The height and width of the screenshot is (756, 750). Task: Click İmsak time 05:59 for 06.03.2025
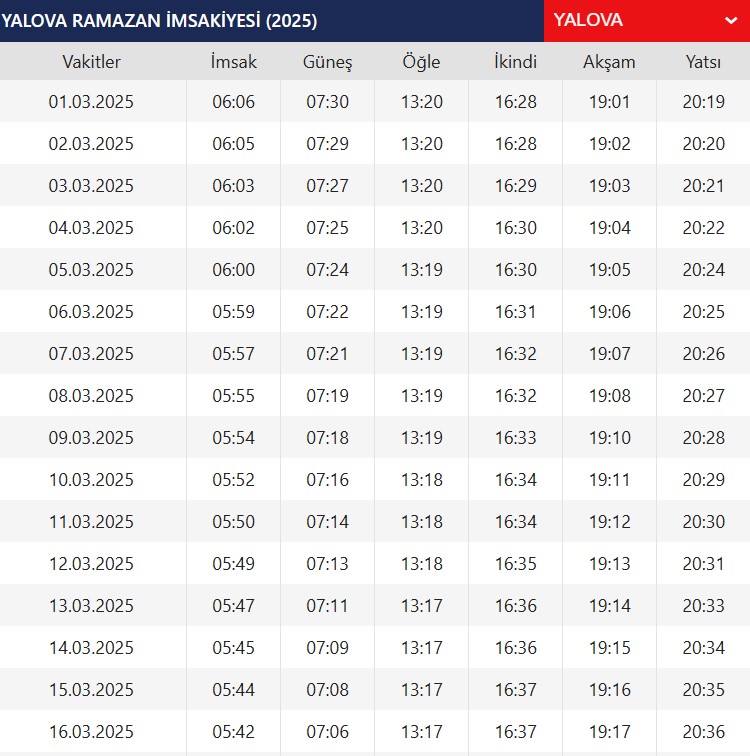tap(233, 311)
